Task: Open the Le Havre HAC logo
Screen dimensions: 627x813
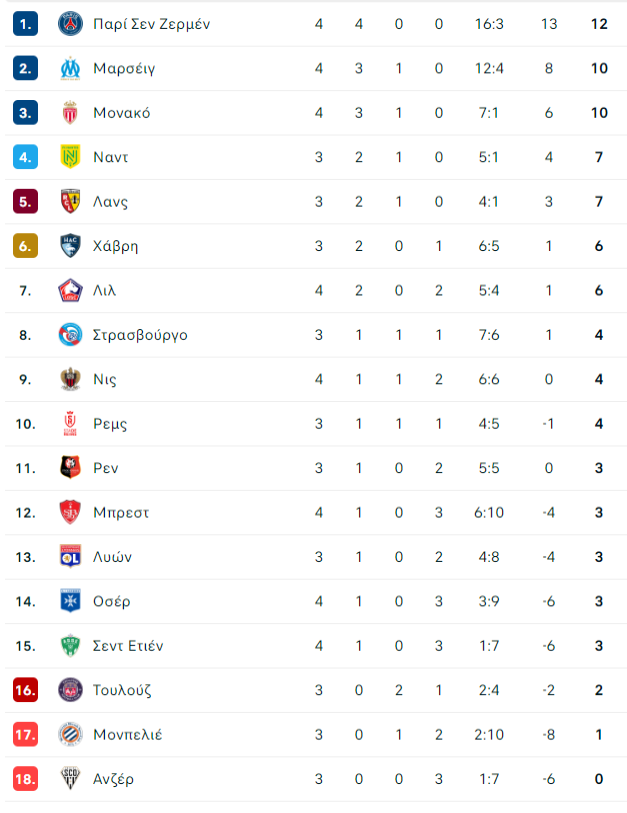Action: pos(70,246)
